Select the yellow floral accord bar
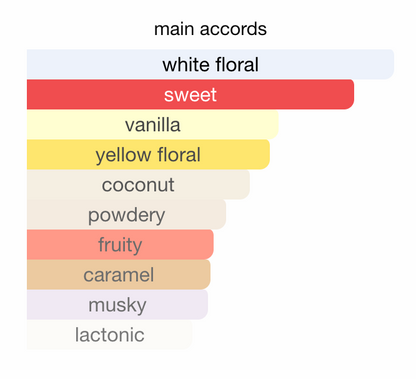 [148, 154]
